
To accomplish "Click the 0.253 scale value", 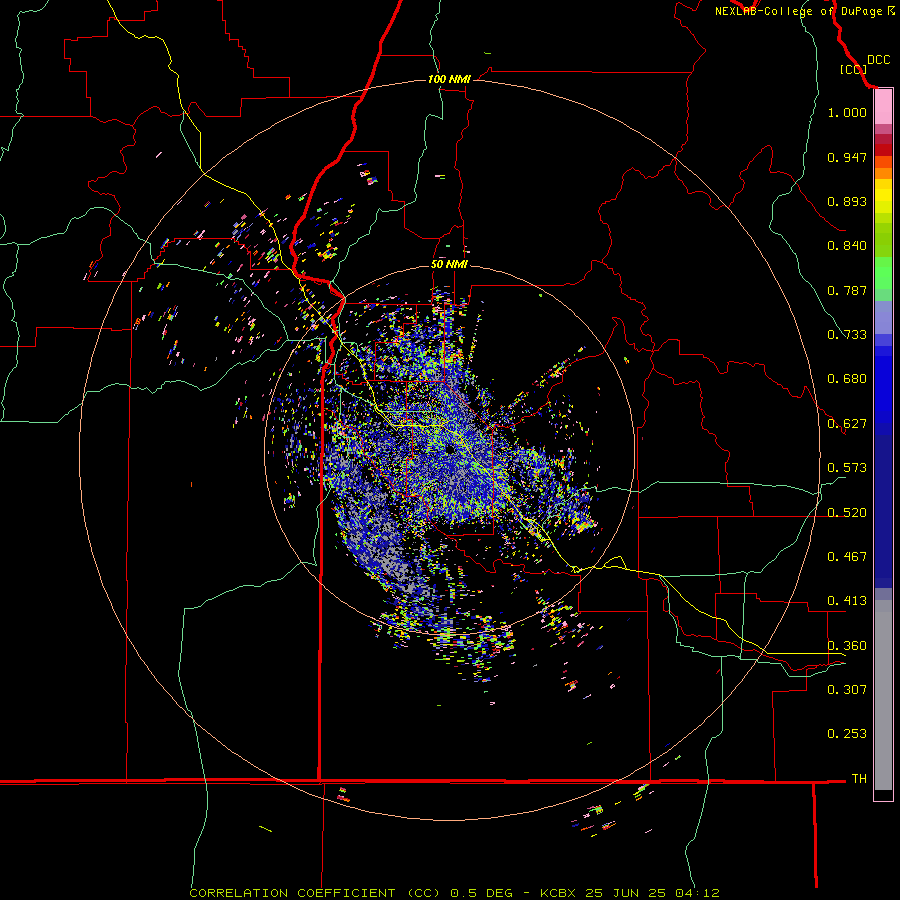I will tap(847, 734).
